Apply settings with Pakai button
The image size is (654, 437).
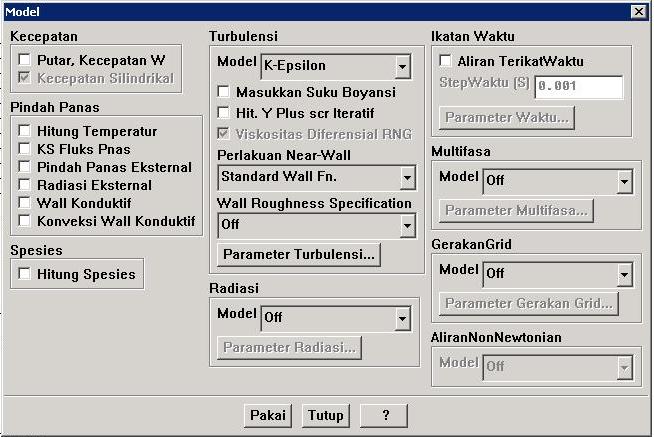268,415
